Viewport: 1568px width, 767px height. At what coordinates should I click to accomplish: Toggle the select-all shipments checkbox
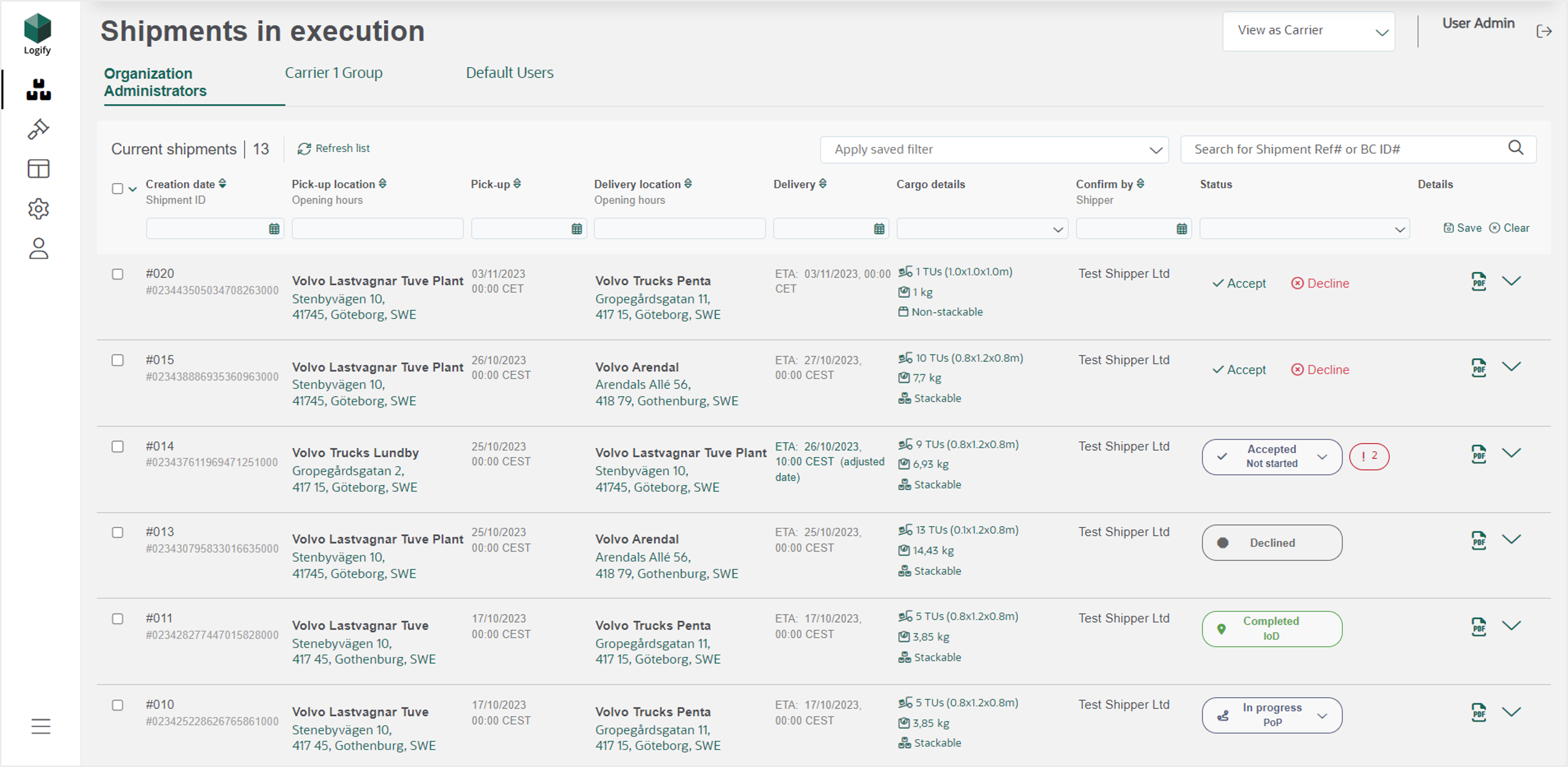(117, 188)
